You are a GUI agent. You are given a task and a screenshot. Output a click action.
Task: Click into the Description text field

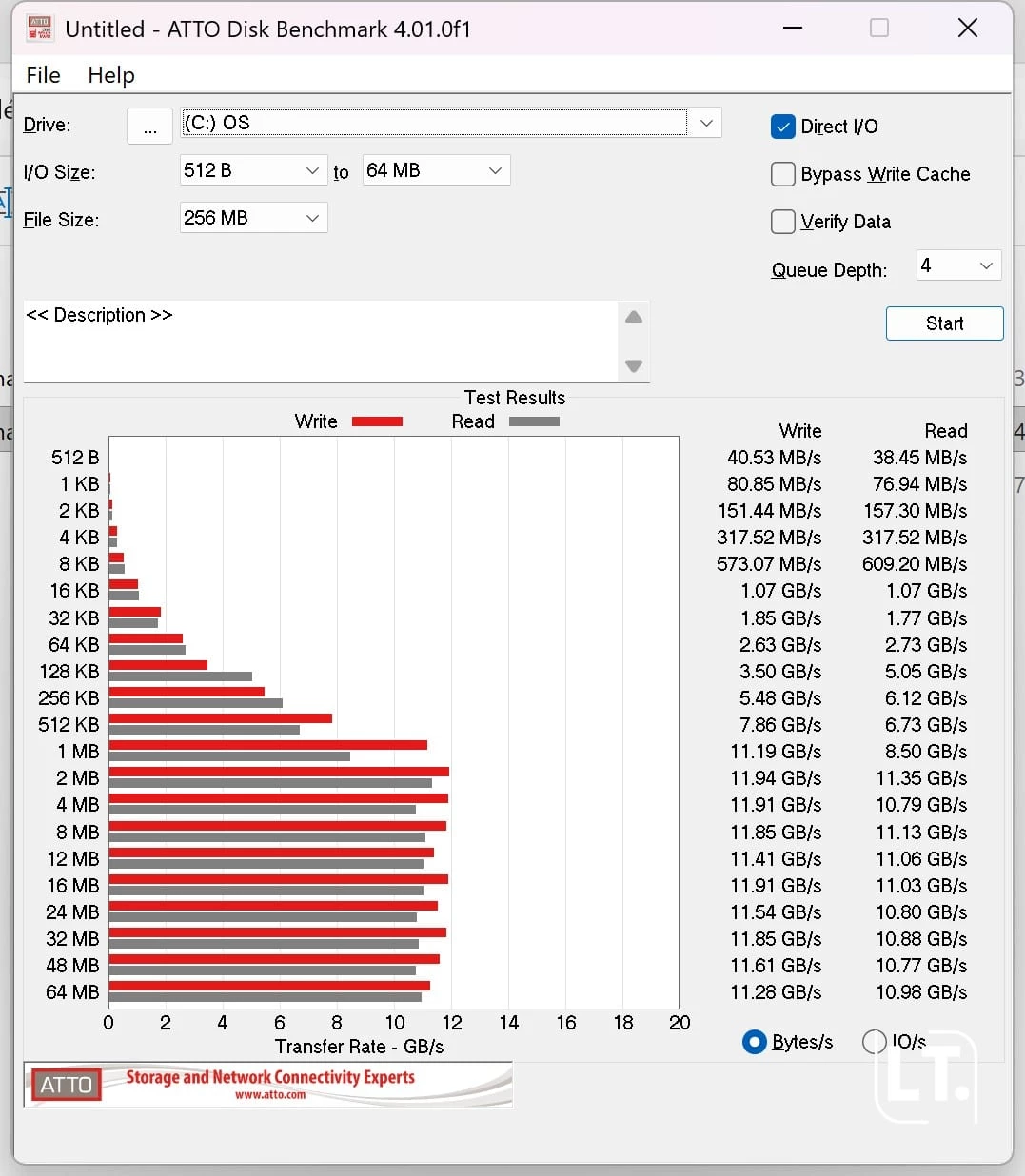pos(320,341)
